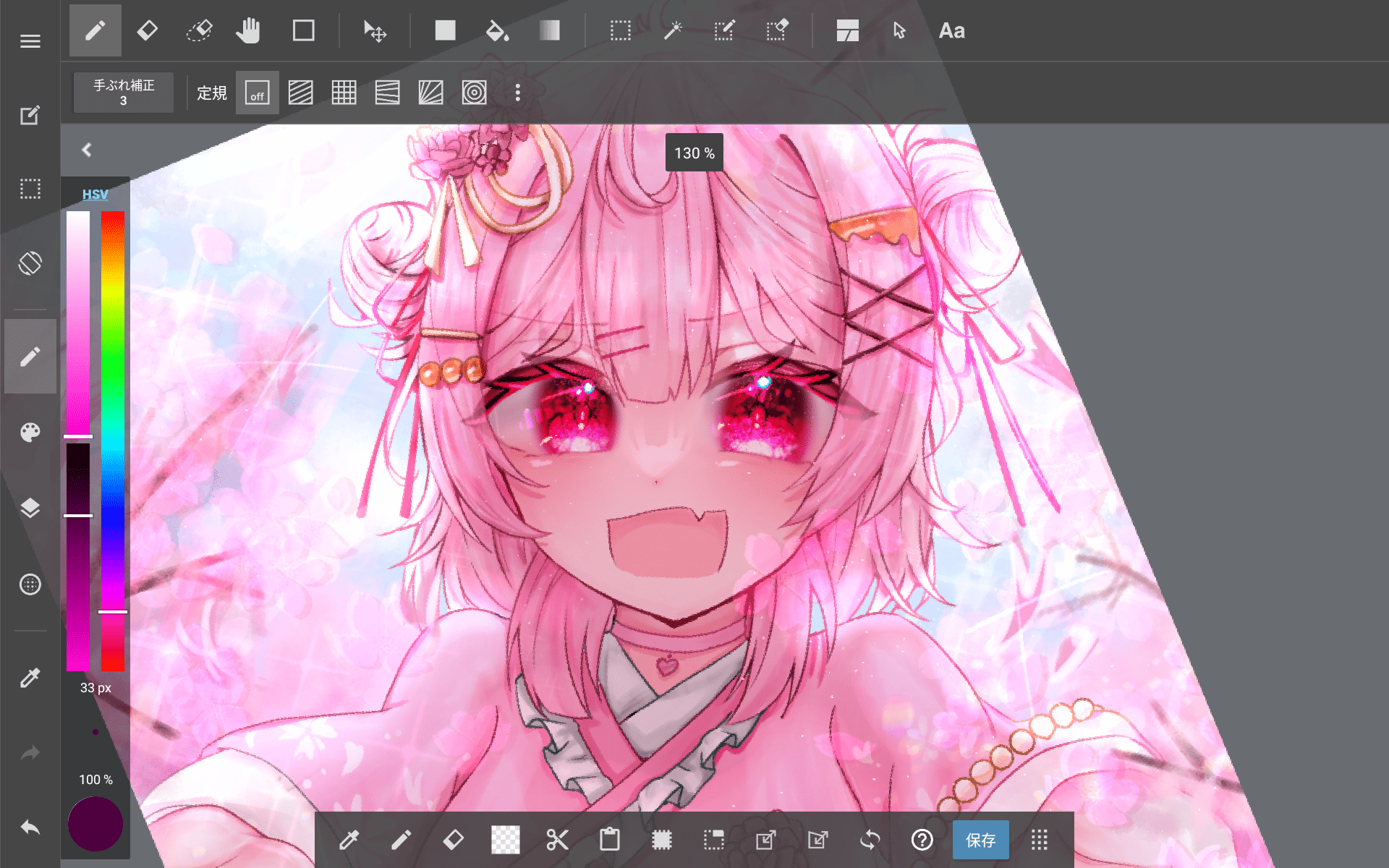Open the hamburger main menu
The width and height of the screenshot is (1389, 868).
(30, 41)
